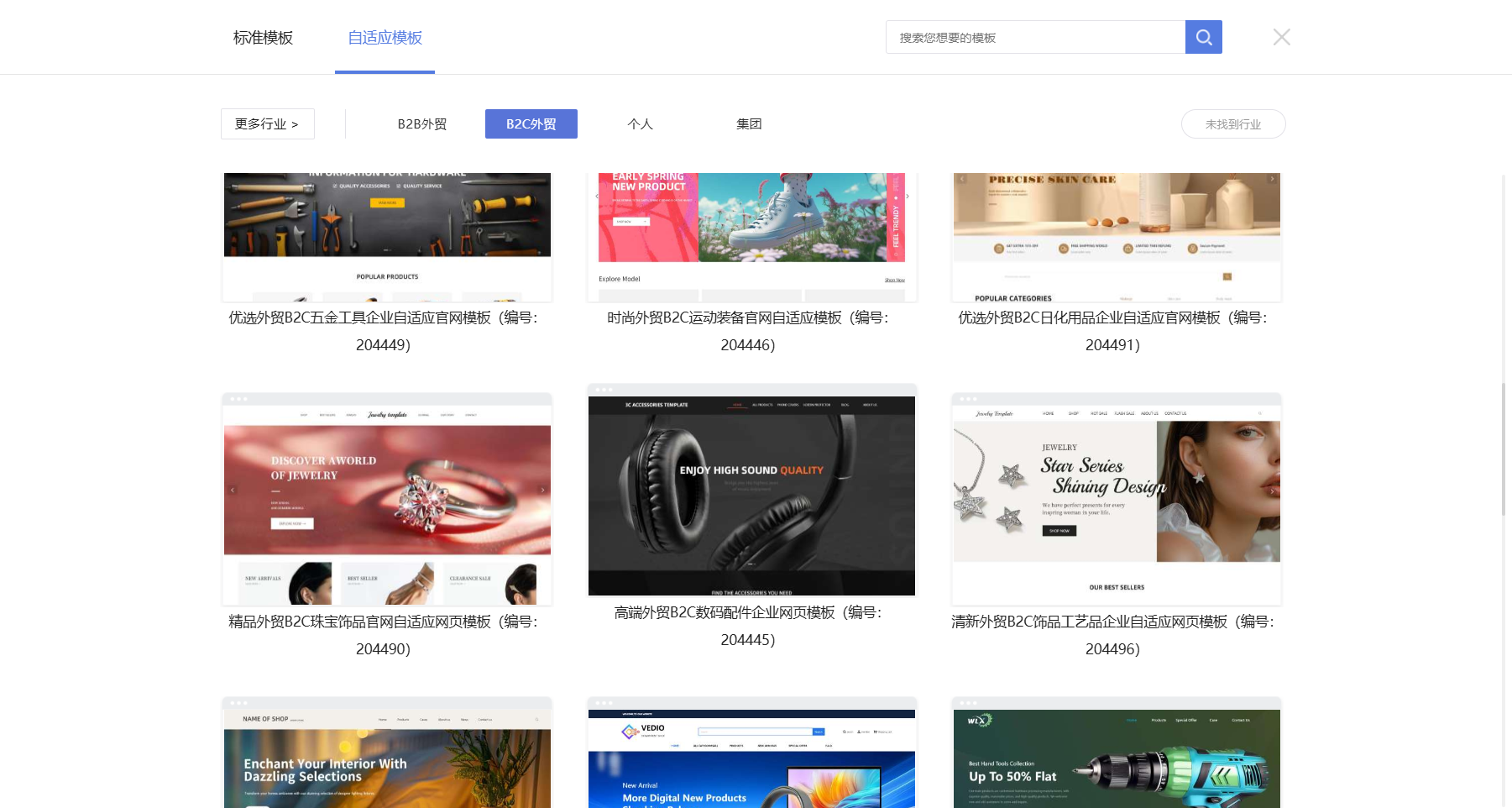This screenshot has height=808, width=1512.
Task: Open the VEDIO digital products template thumbnail
Action: tap(752, 753)
